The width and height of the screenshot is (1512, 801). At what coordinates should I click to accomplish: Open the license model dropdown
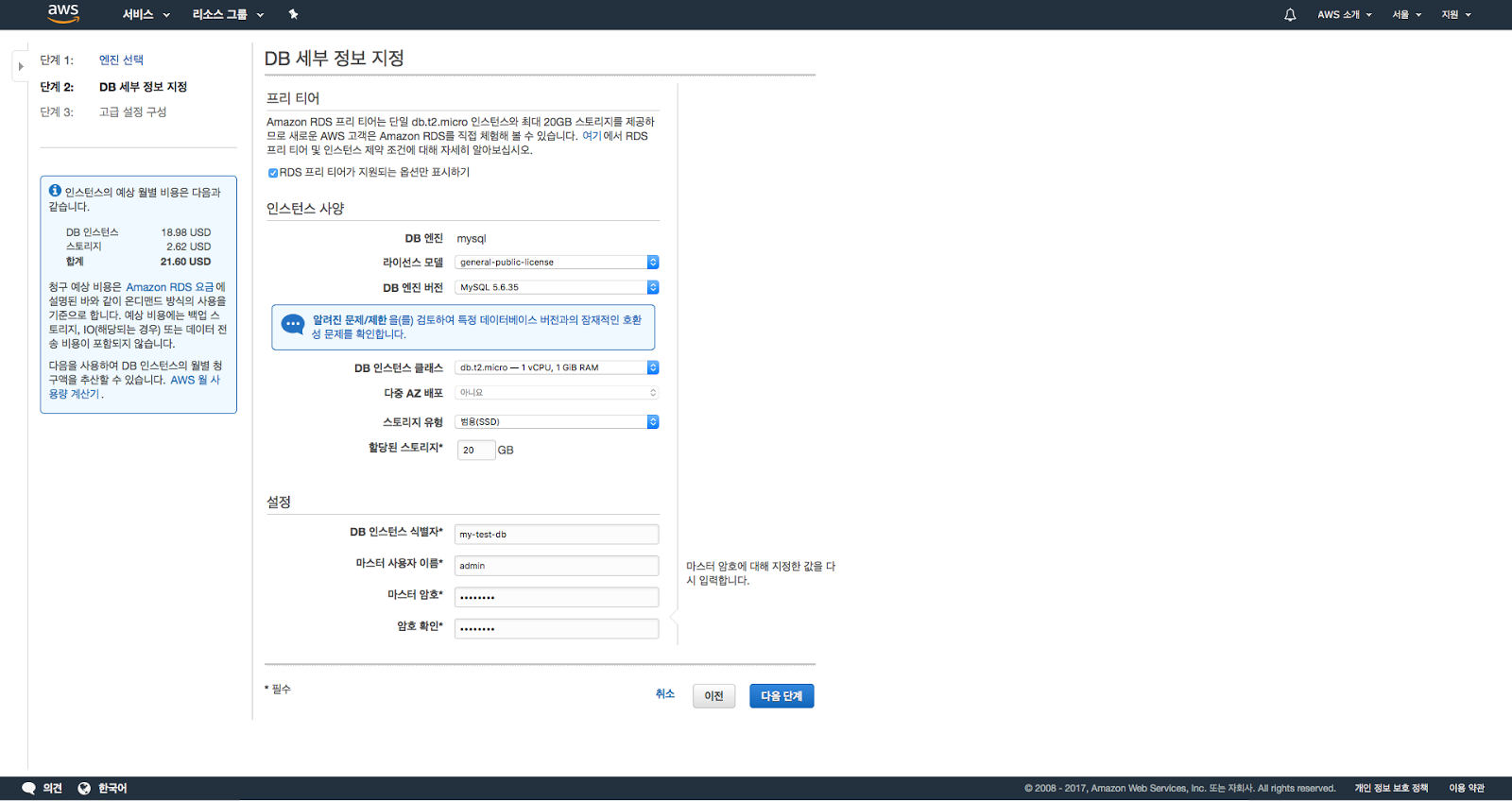[557, 263]
